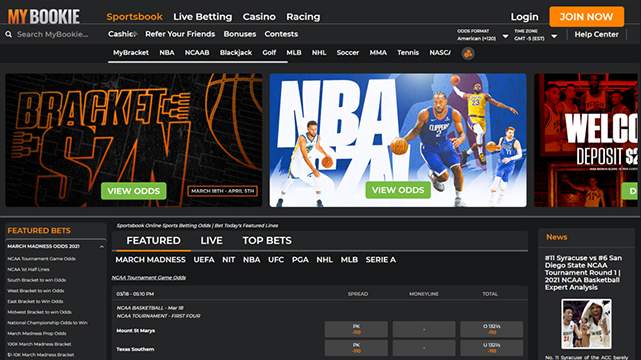The image size is (641, 360).
Task: Open NCAA 1st Half Lines
Action: click(28, 269)
